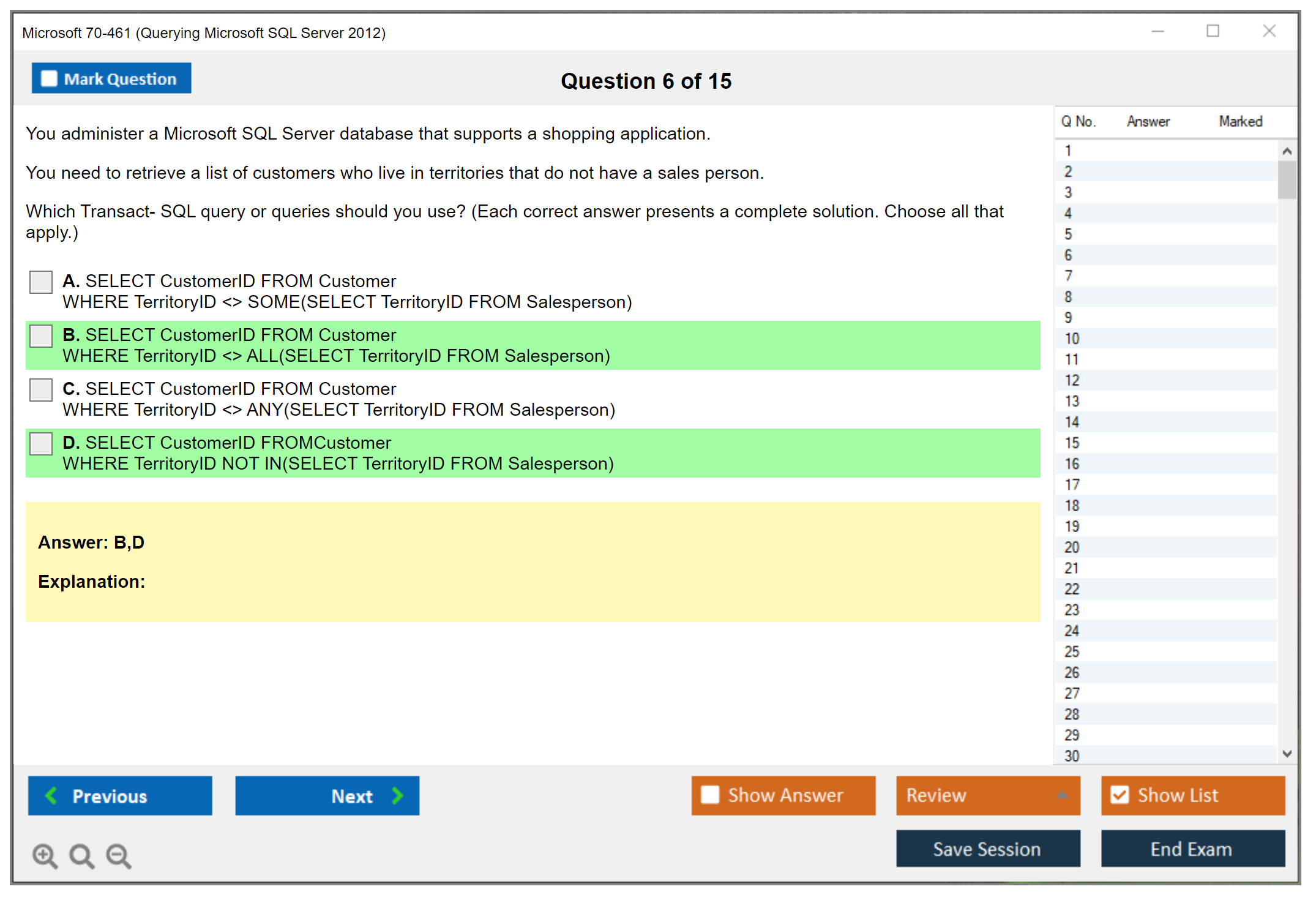
Task: Click the zoom out magnifier icon
Action: [118, 855]
